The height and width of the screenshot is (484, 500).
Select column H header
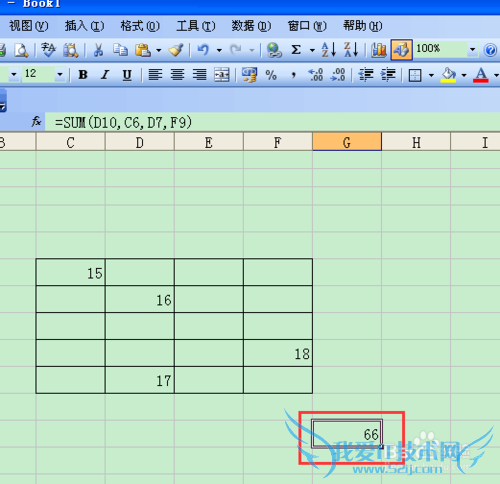[x=416, y=142]
